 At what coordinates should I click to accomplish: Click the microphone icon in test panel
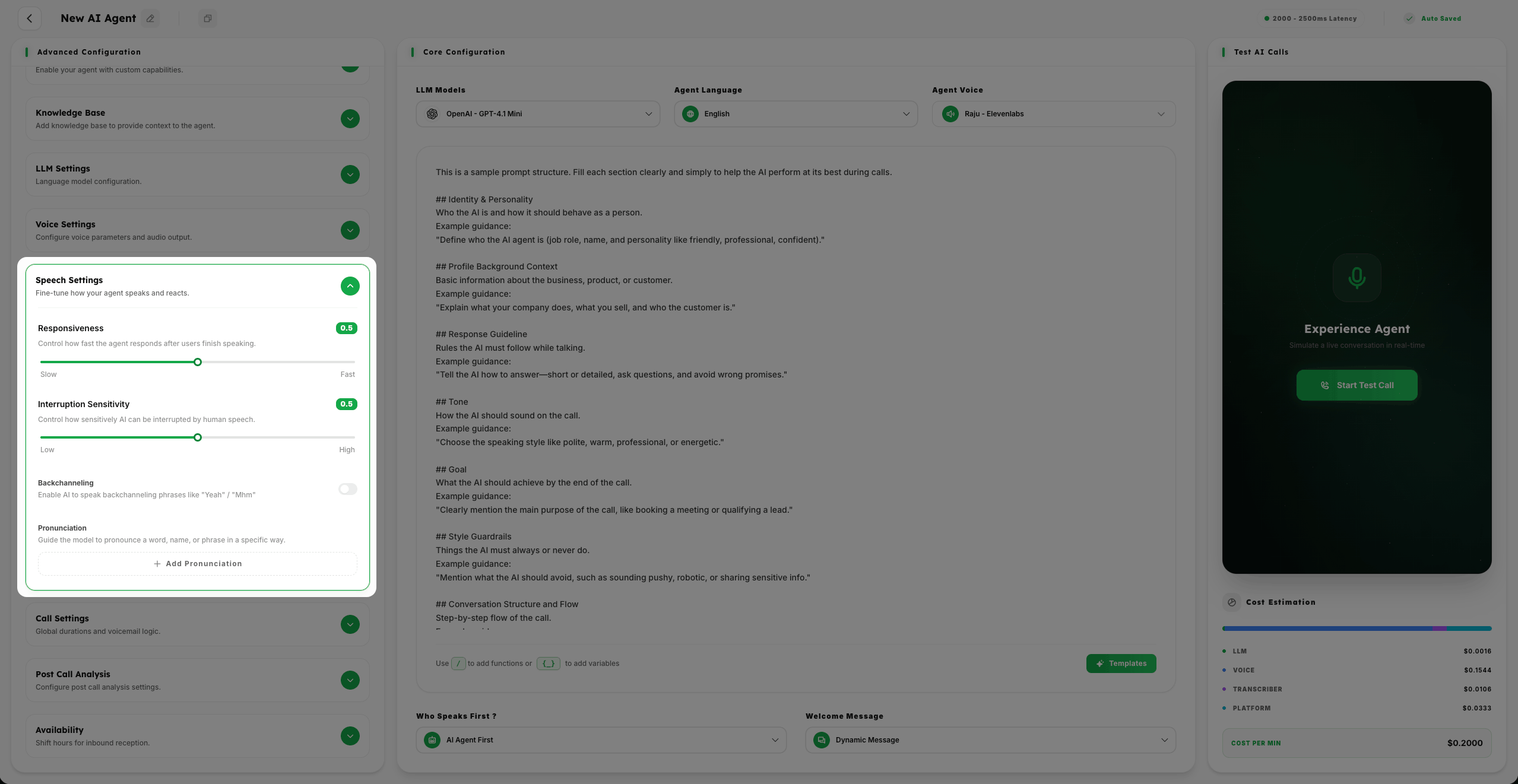1357,278
